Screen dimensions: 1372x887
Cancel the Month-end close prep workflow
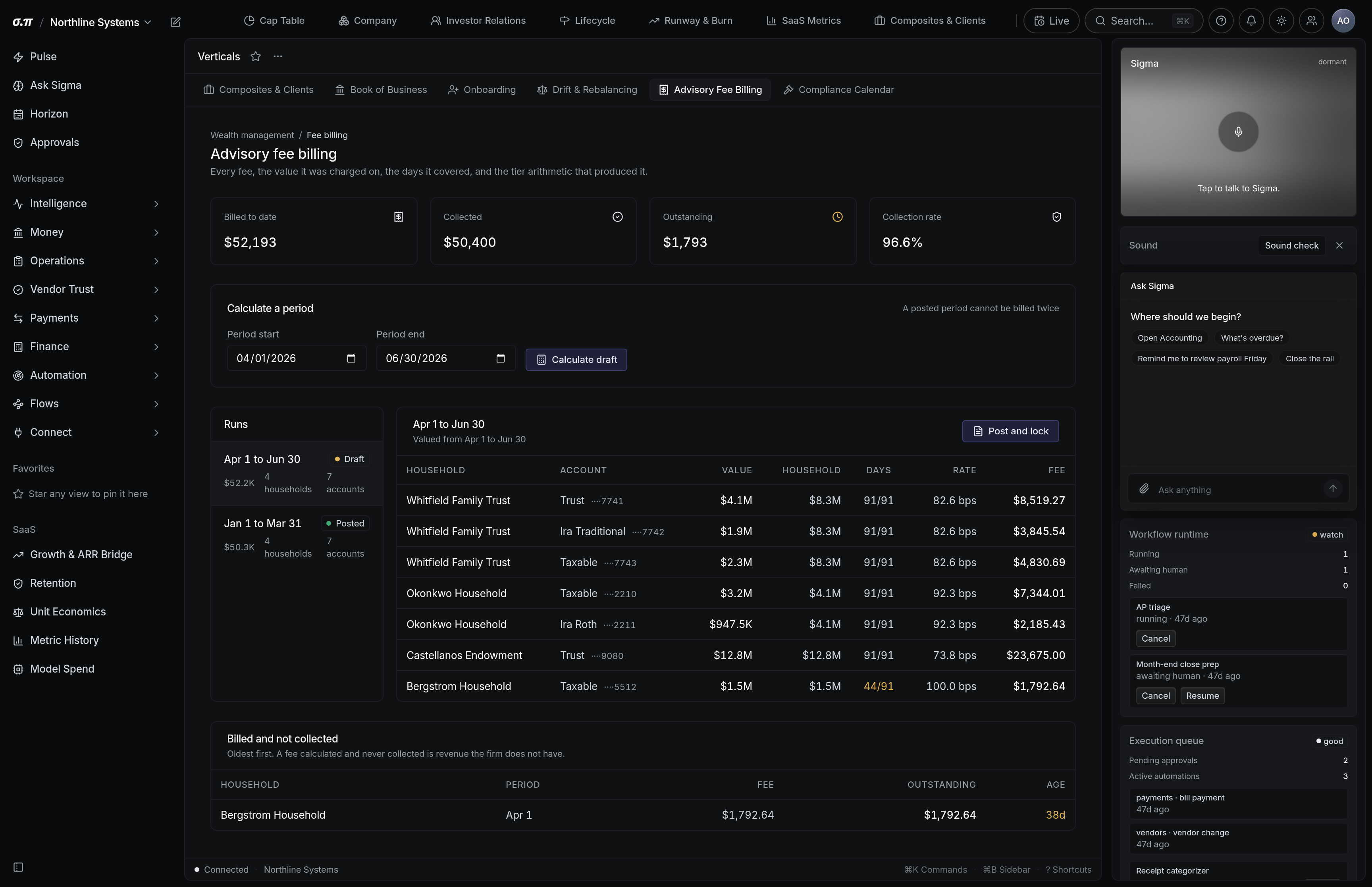coord(1156,696)
